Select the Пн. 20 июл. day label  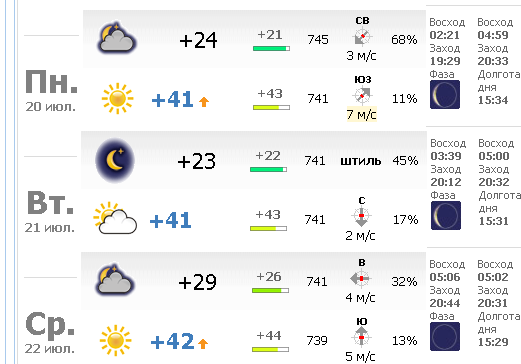click(x=51, y=91)
